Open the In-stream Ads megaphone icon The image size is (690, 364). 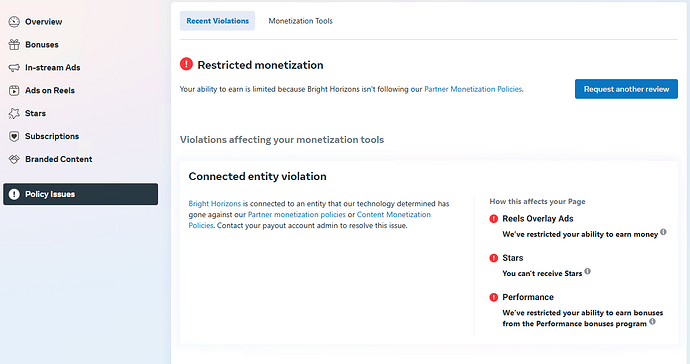pyautogui.click(x=14, y=67)
